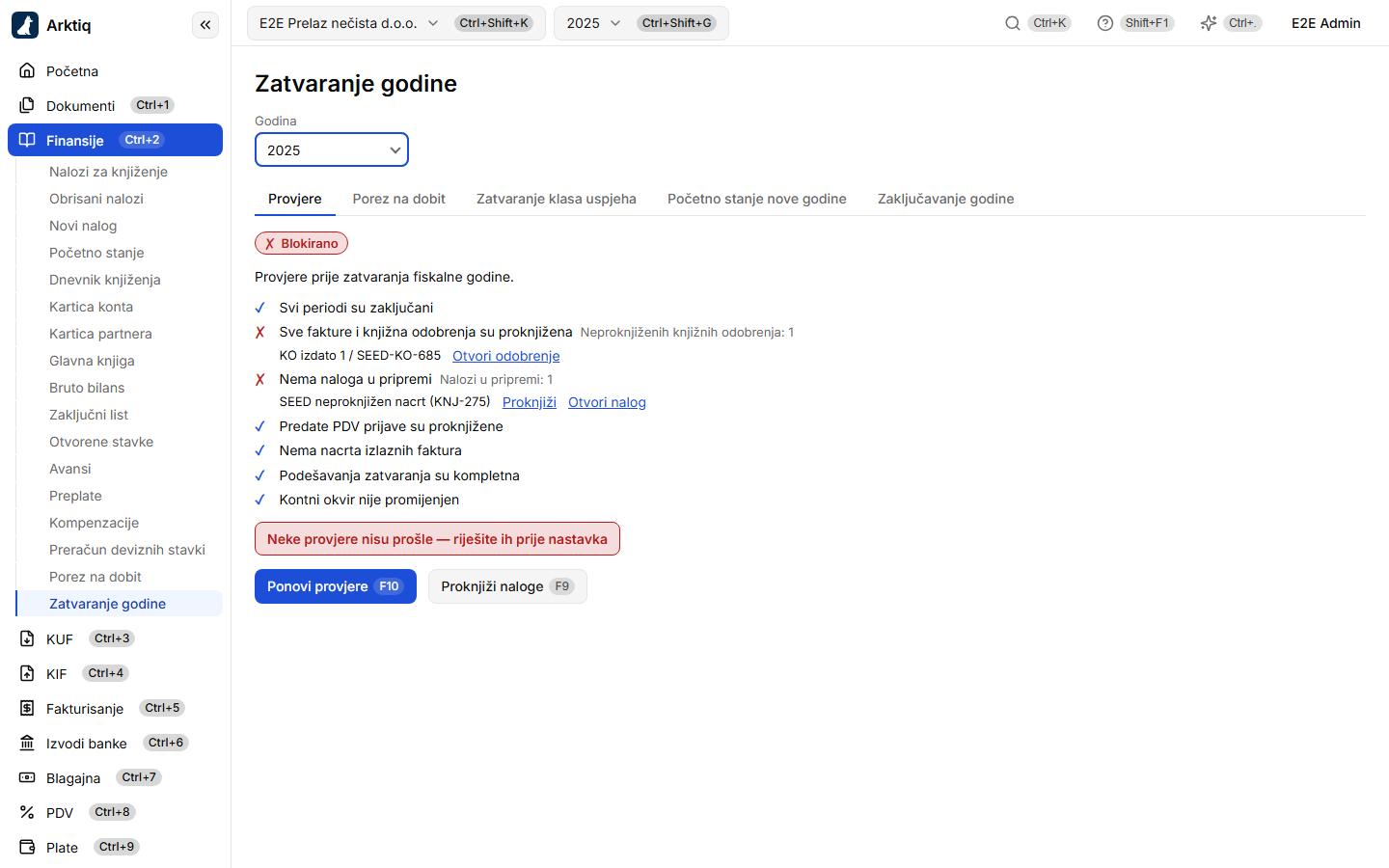Click Proknjiži naloge button
This screenshot has height=868, width=1389.
[507, 586]
